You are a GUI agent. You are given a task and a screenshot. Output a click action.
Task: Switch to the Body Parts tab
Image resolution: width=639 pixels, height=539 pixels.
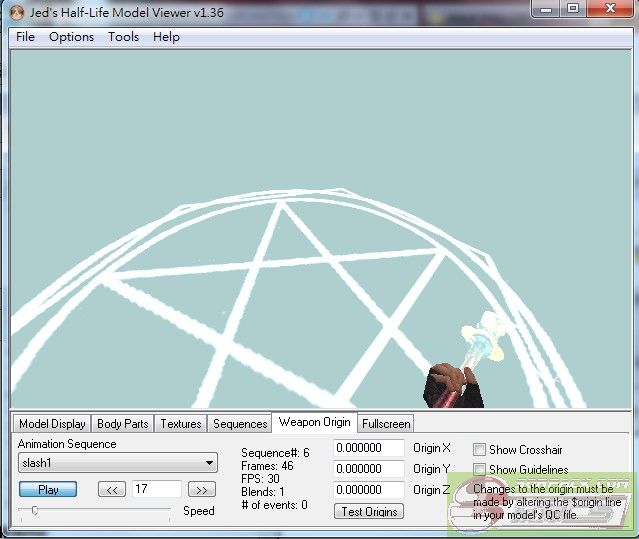[x=122, y=424]
